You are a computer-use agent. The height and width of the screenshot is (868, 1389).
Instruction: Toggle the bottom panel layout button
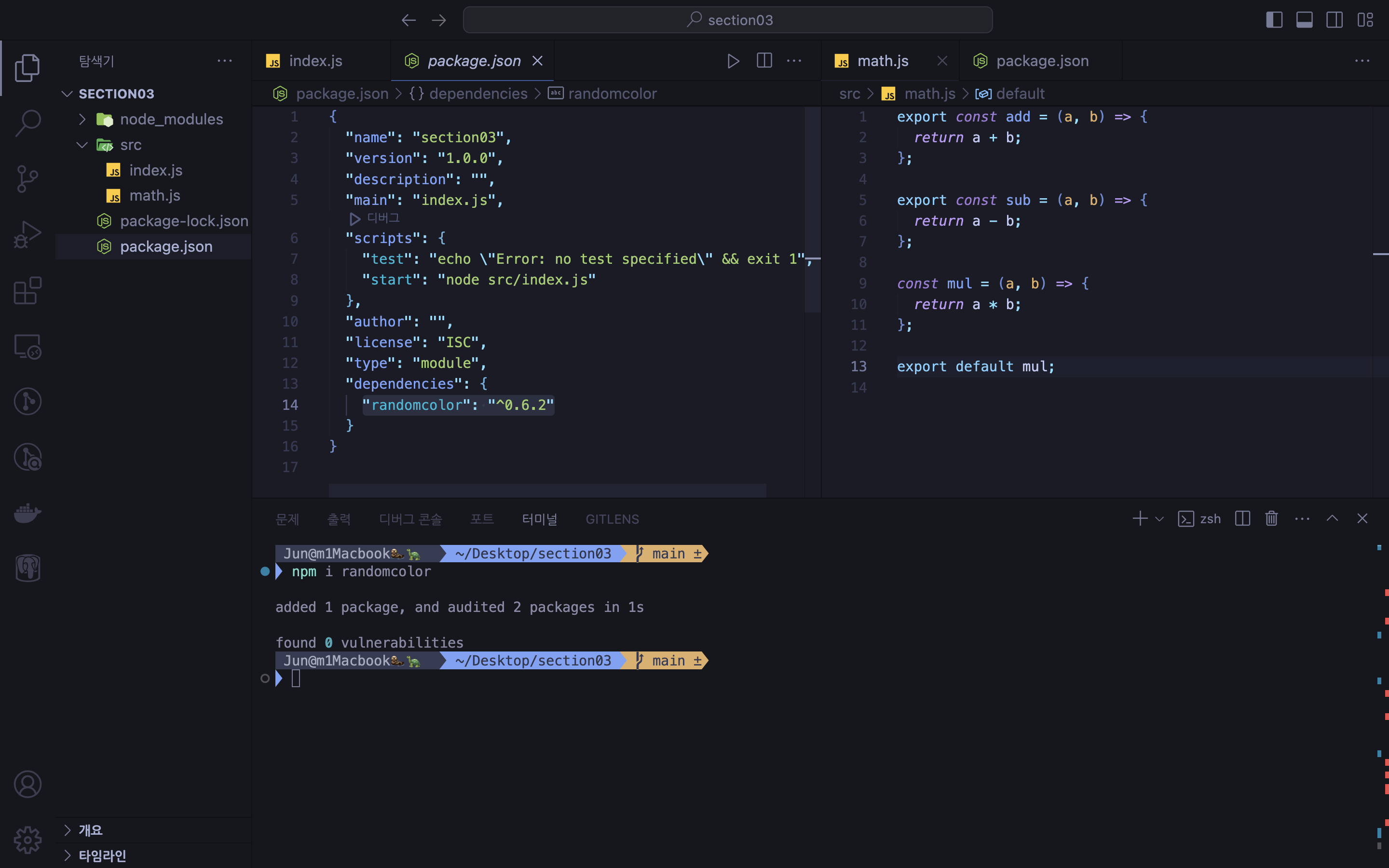1304,20
